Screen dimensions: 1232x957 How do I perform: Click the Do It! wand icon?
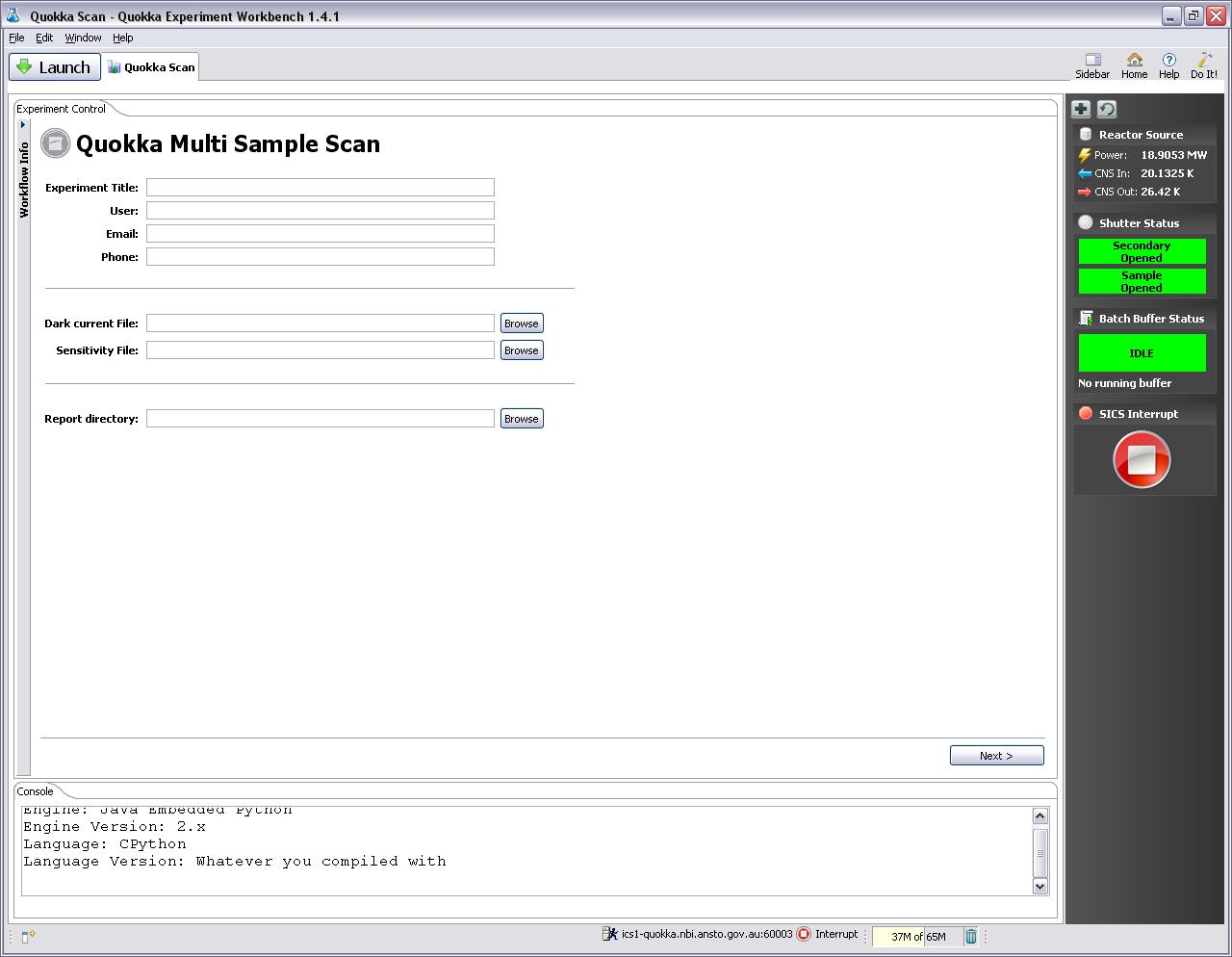1203,60
